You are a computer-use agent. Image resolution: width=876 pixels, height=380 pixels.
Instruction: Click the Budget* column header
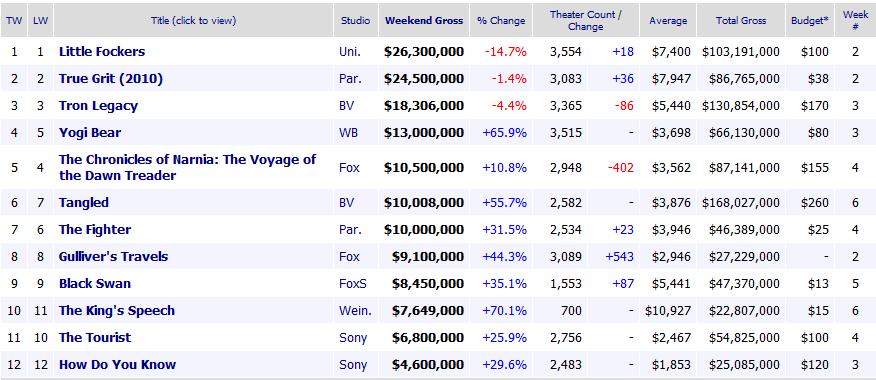pyautogui.click(x=810, y=20)
